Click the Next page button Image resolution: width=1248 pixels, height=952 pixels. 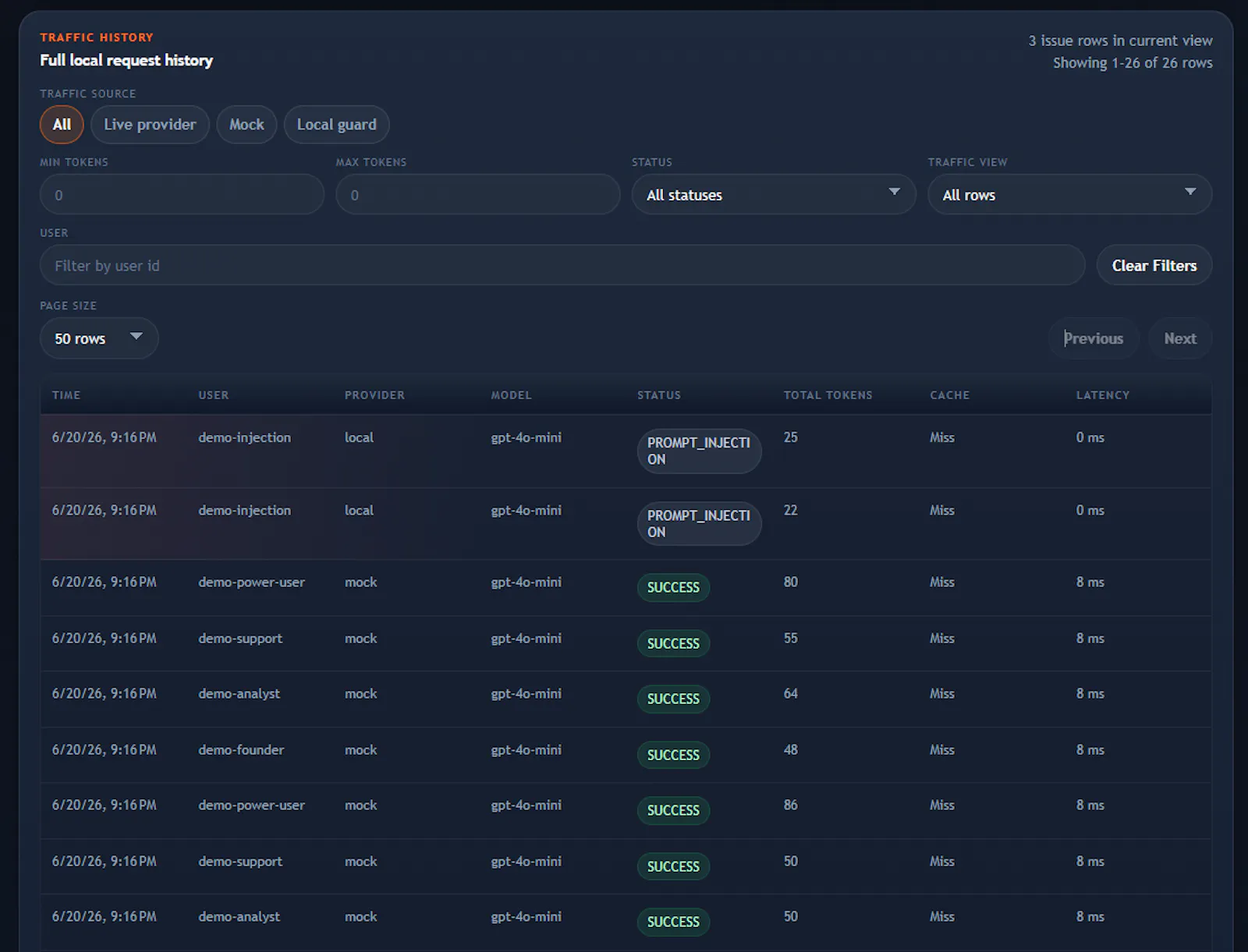point(1180,338)
